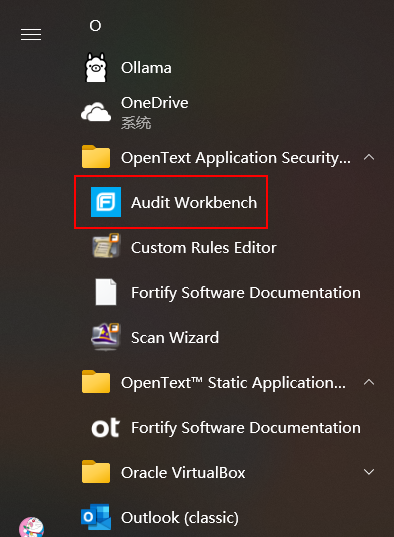This screenshot has width=394, height=537.
Task: Open the user account avatar
Action: pyautogui.click(x=31, y=527)
